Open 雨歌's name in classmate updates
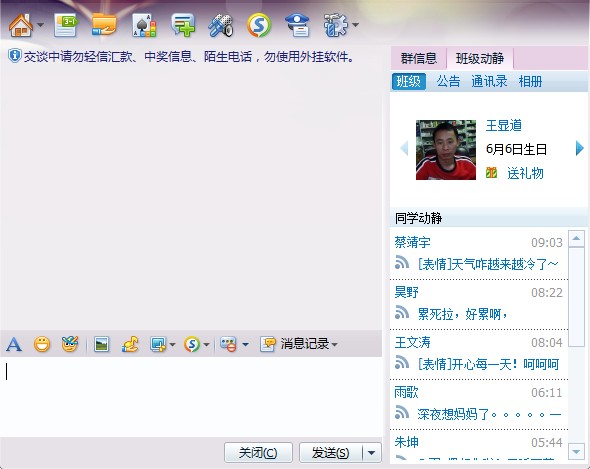 pos(406,392)
